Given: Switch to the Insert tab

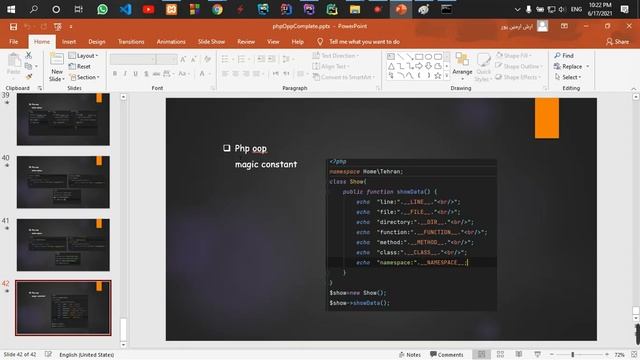Looking at the screenshot, I should [69, 42].
